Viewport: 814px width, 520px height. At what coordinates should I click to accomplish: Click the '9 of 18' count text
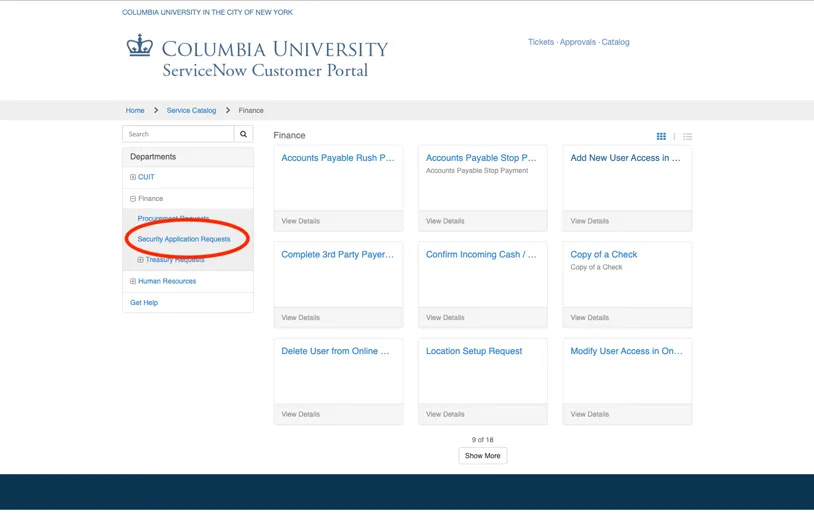[482, 440]
